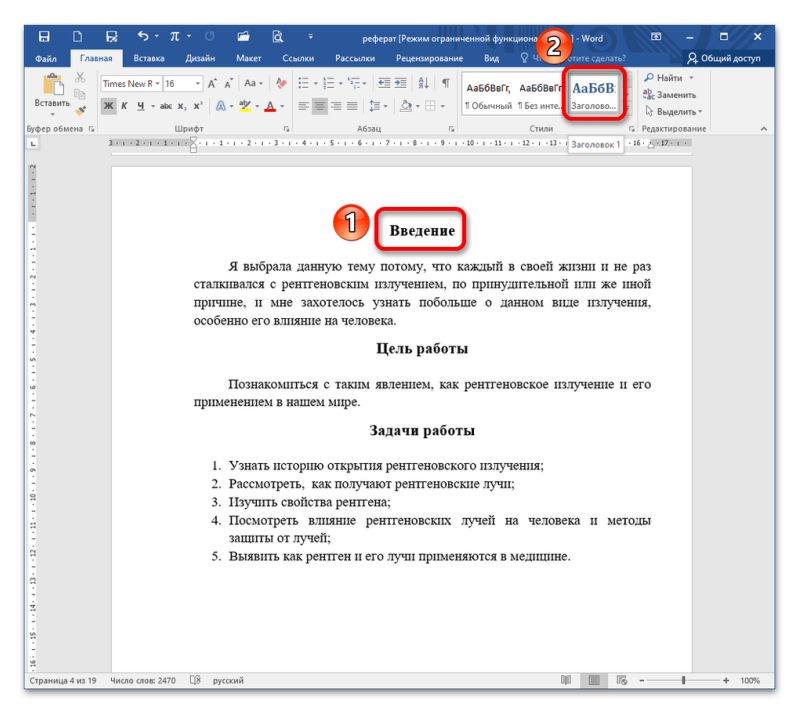Image resolution: width=800 pixels, height=714 pixels.
Task: Open the Change Case Aa dropdown
Action: (254, 83)
